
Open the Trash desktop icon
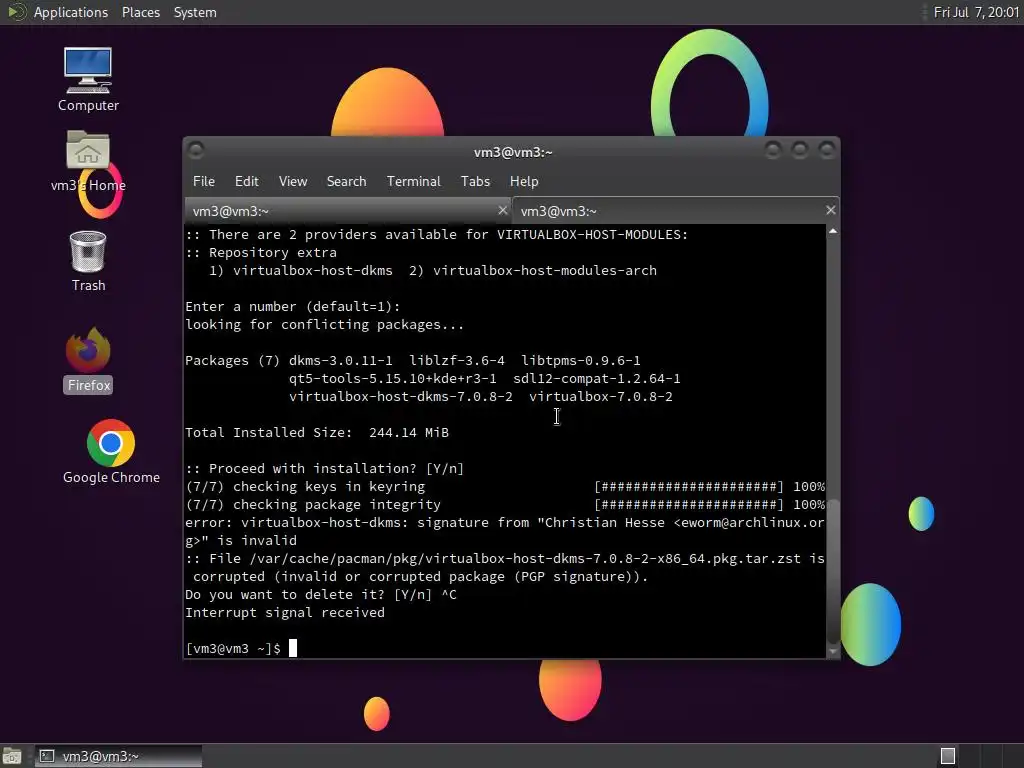click(x=88, y=261)
